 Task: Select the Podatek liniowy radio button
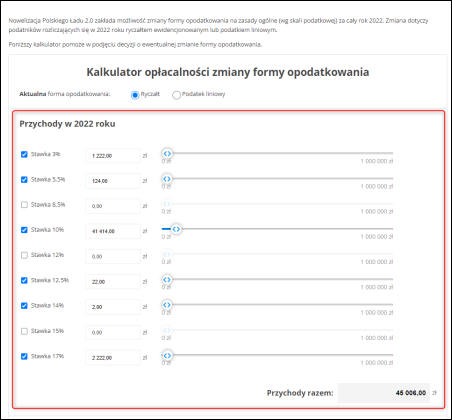point(176,95)
